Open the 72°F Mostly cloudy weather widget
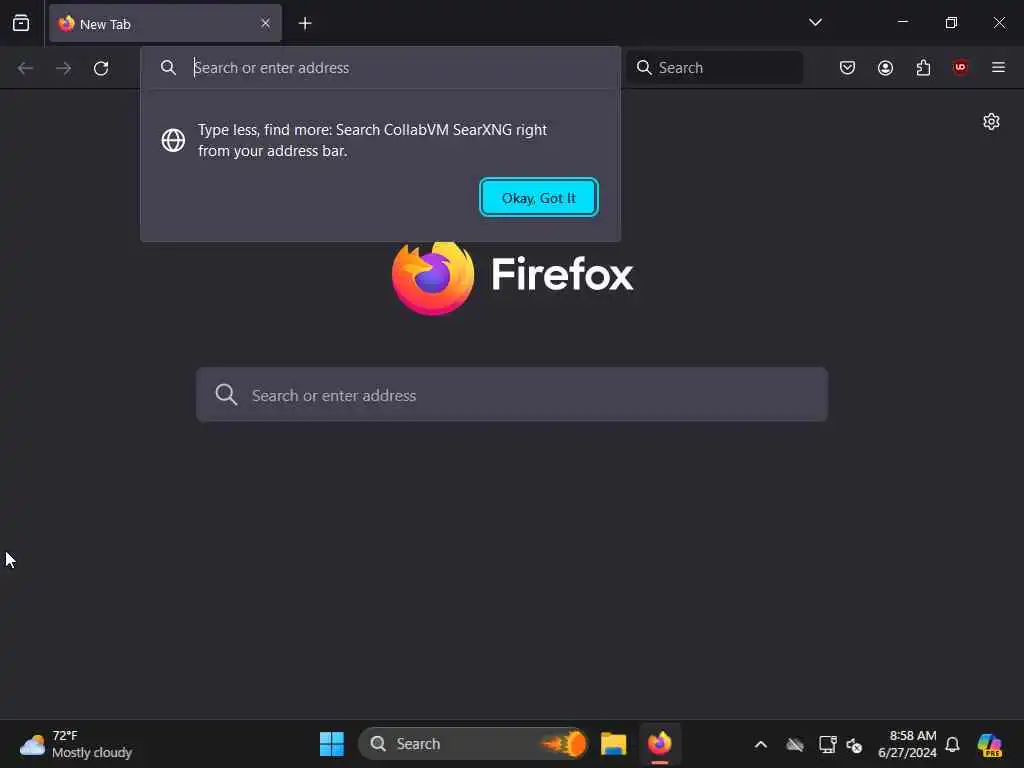This screenshot has height=768, width=1024. 76,744
